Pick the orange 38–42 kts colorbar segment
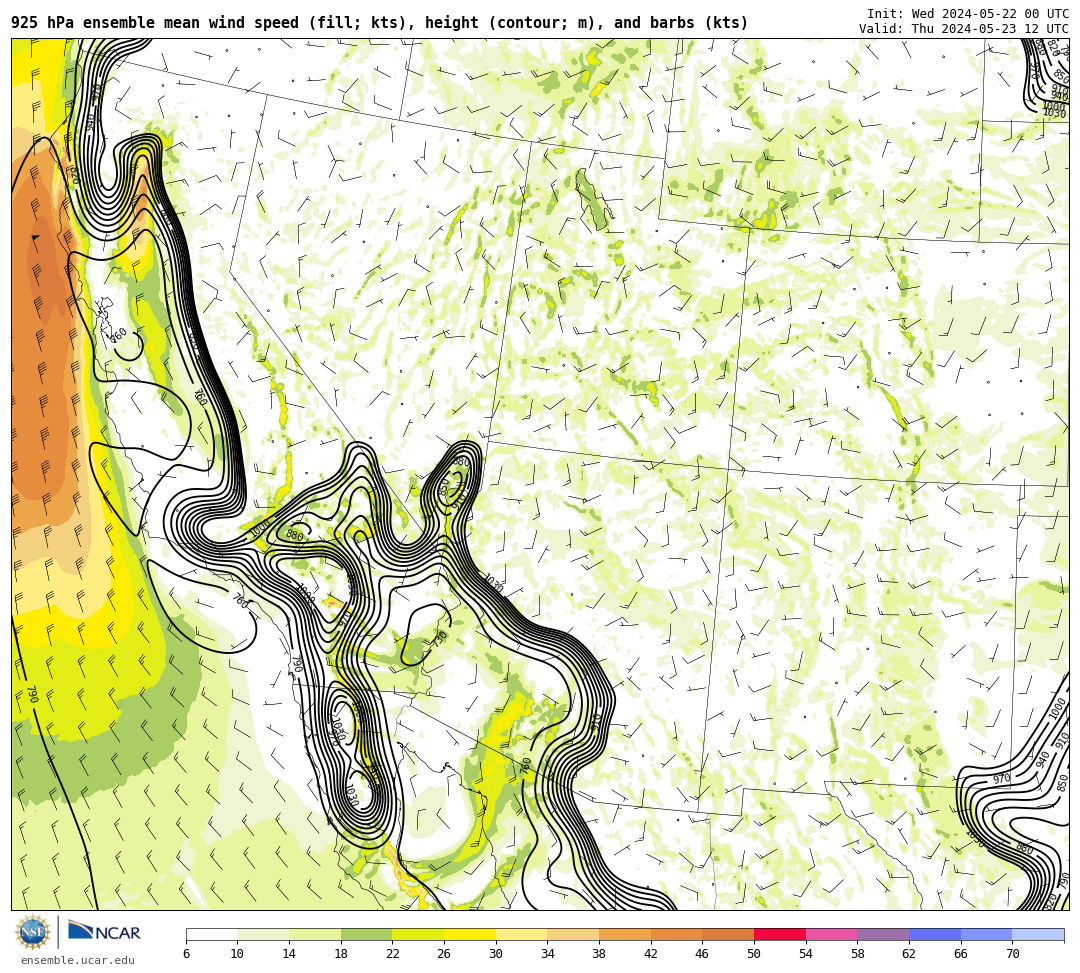This screenshot has width=1080, height=973. click(x=625, y=934)
